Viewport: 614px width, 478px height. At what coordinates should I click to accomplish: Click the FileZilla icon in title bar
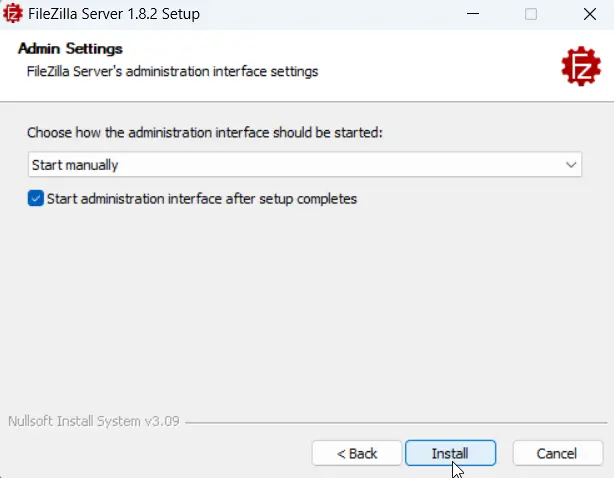[13, 13]
